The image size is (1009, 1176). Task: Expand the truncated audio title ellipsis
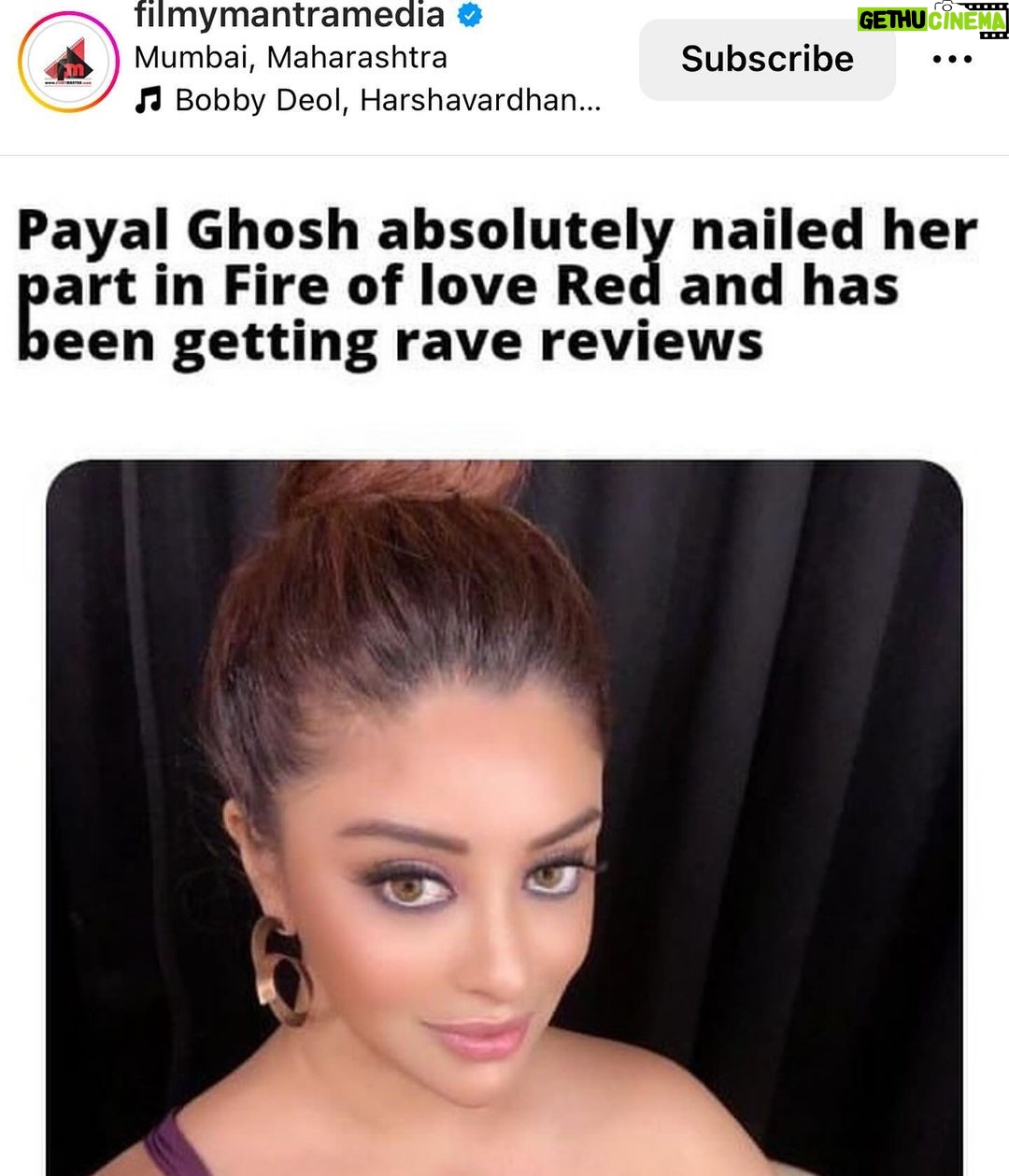[590, 103]
